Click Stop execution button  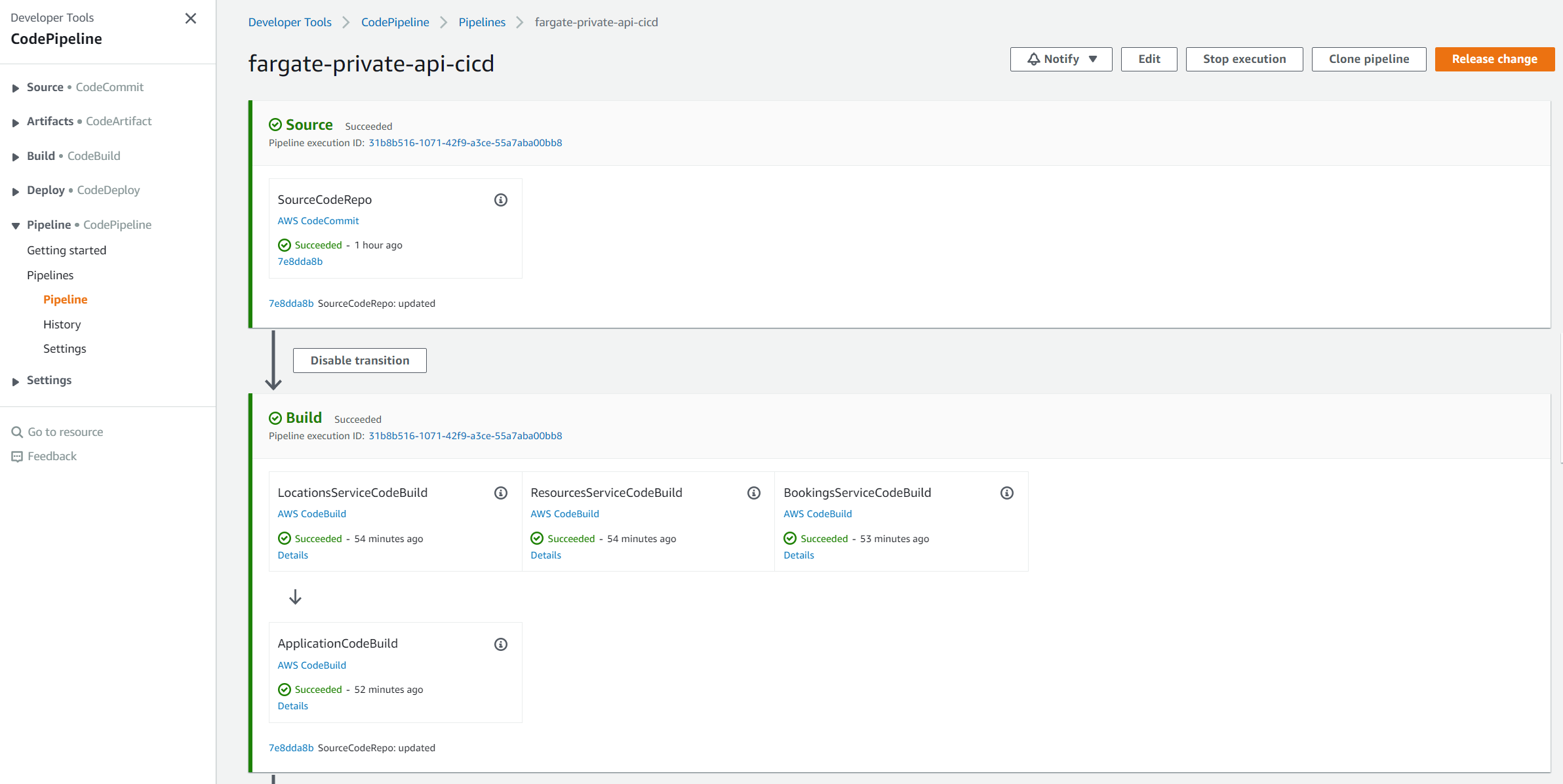1244,59
